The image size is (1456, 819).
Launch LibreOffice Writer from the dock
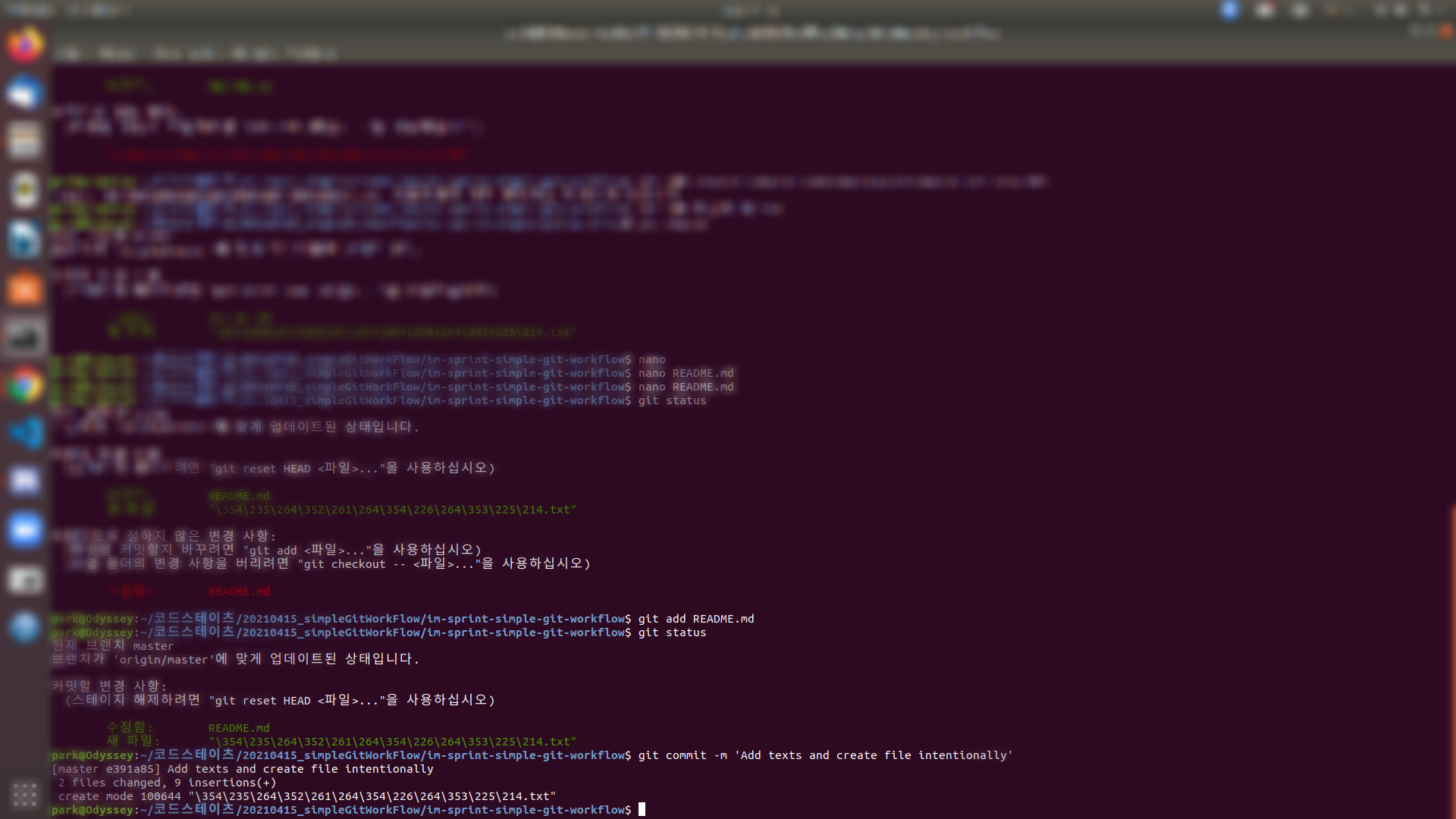point(24,239)
